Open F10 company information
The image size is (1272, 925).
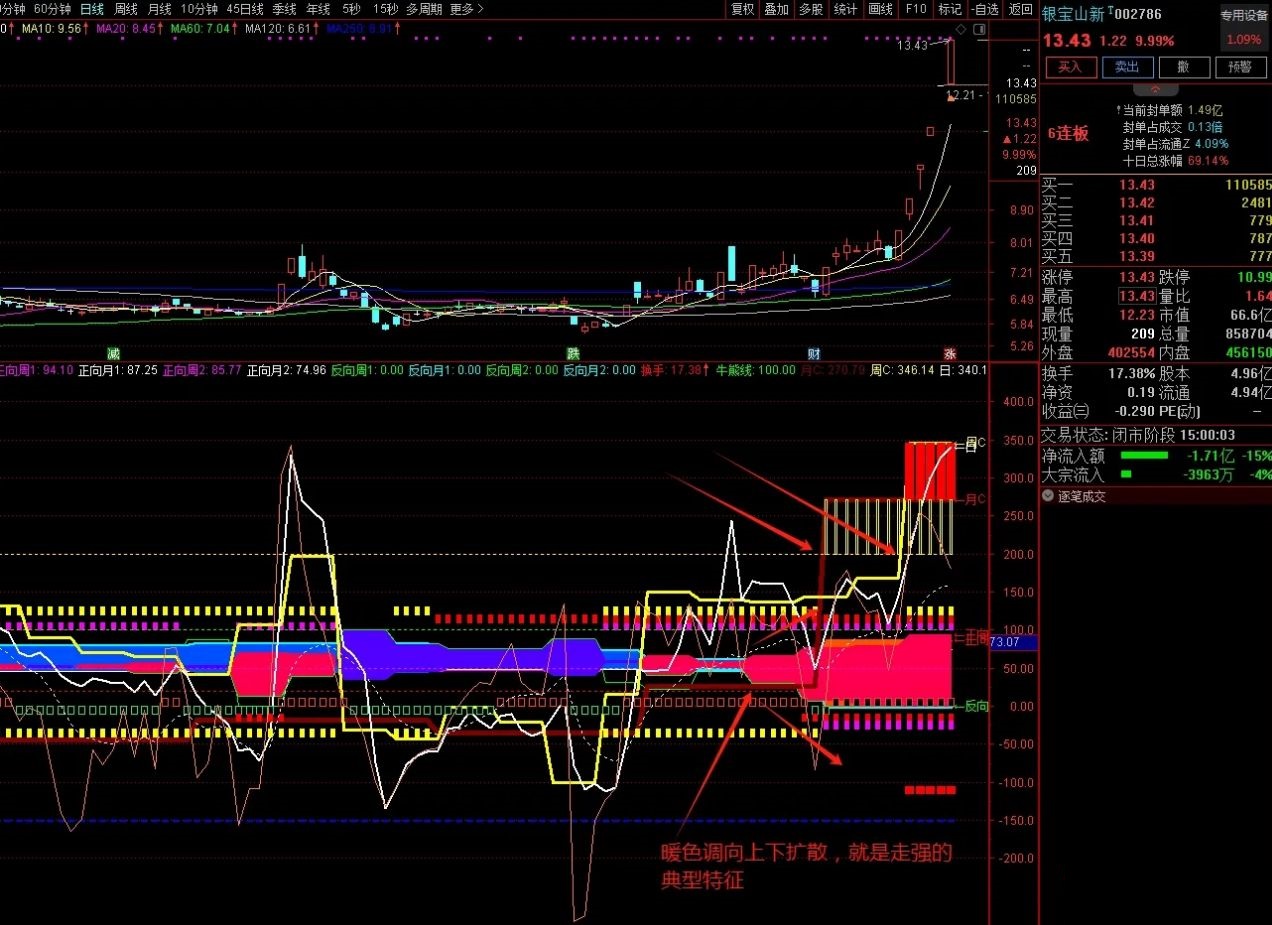(x=915, y=9)
